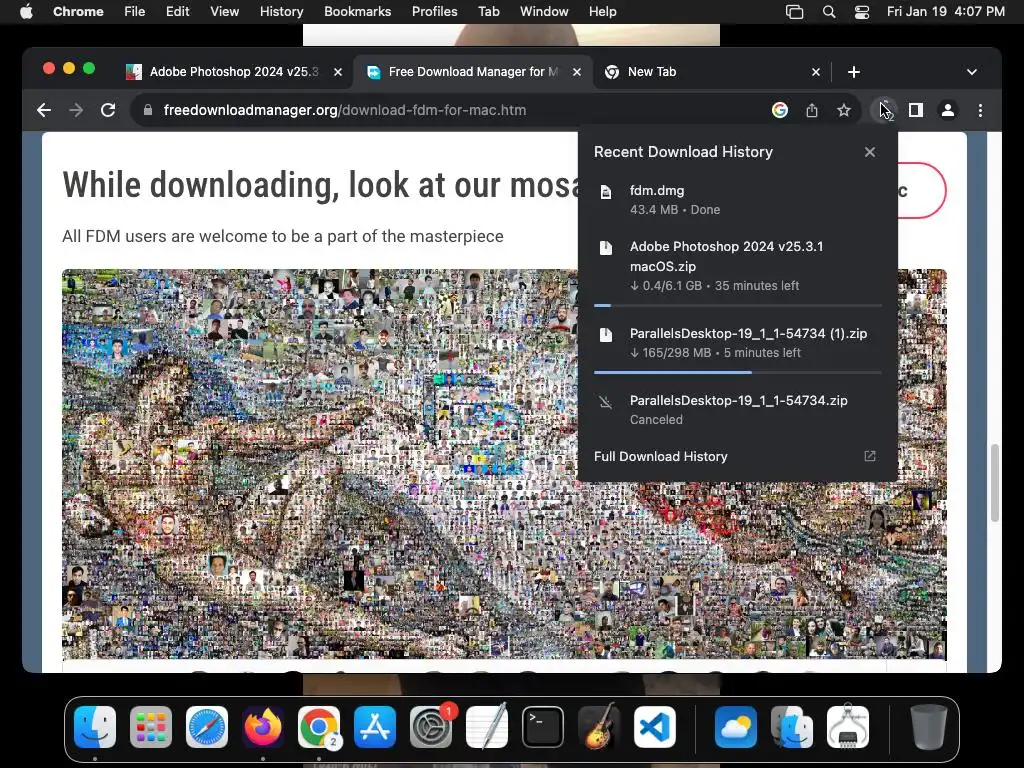This screenshot has width=1024, height=768.
Task: Open the Chrome app menu
Action: (78, 12)
